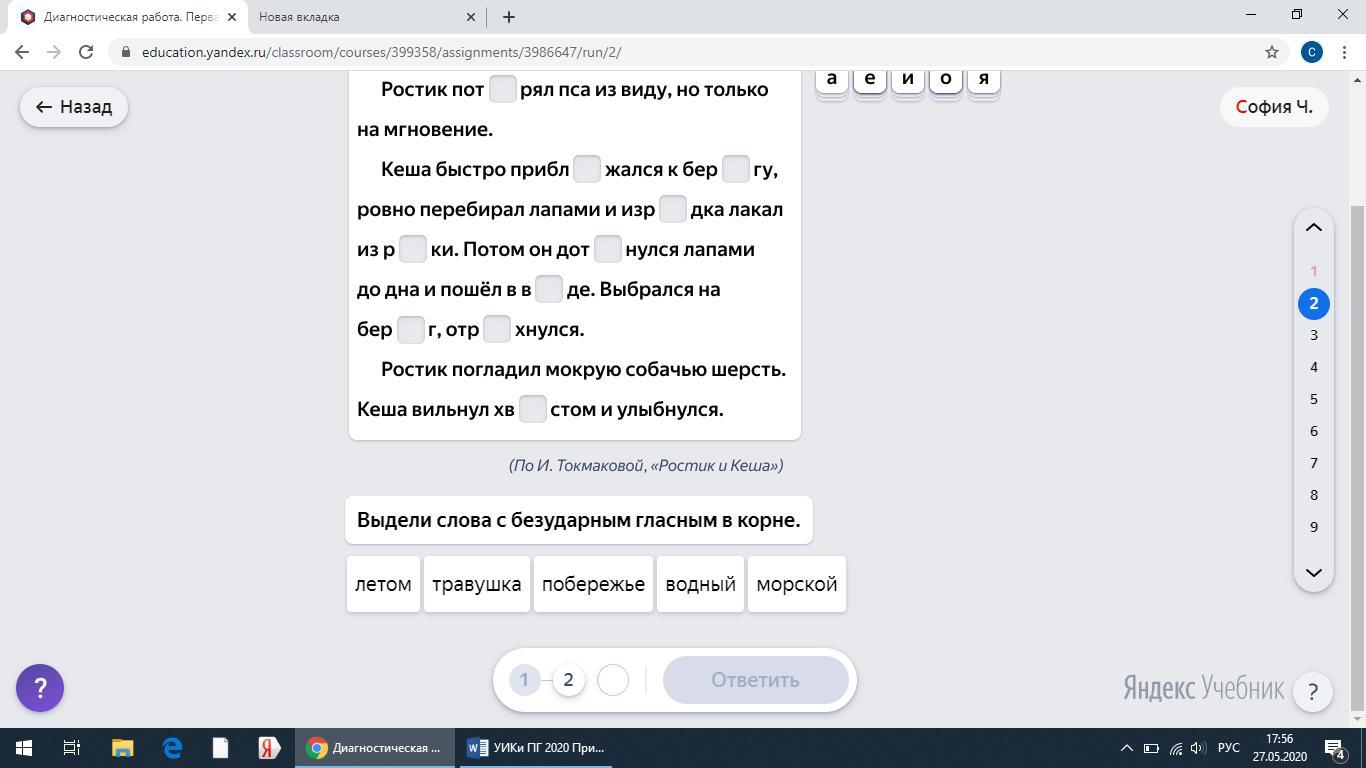Open Chrome profile avatar C
The height and width of the screenshot is (768, 1366).
(1312, 52)
